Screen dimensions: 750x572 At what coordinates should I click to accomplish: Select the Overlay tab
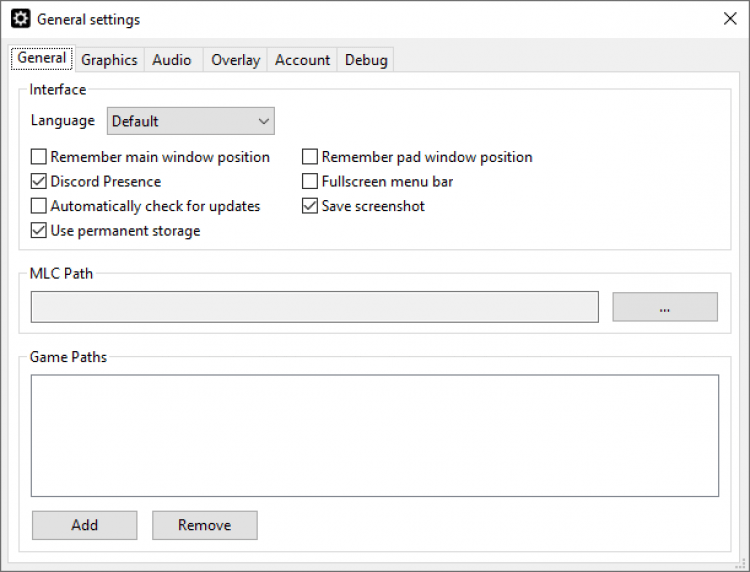235,60
